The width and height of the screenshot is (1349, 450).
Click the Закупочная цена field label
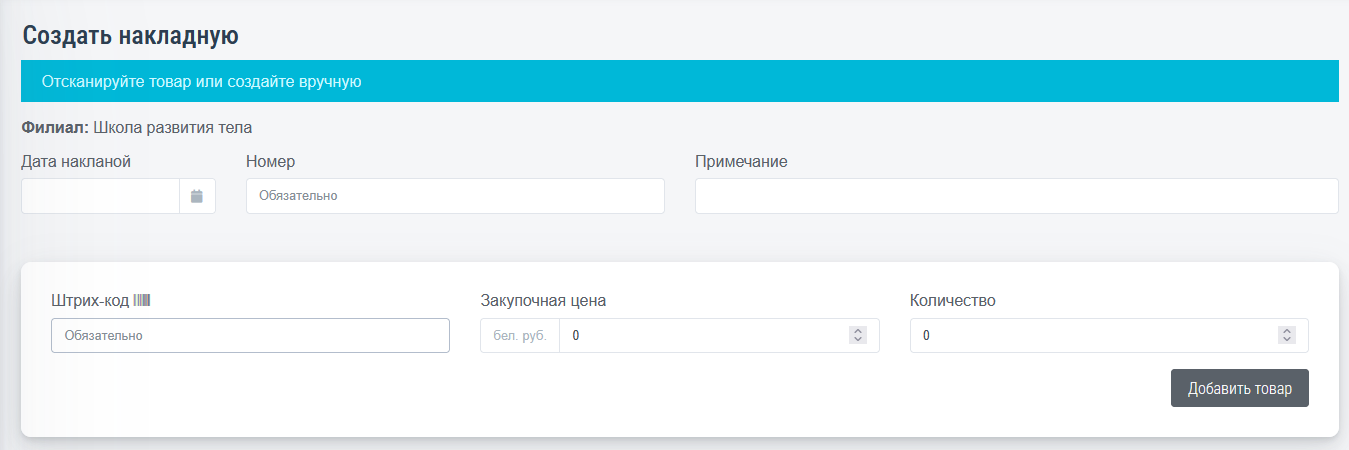click(x=543, y=300)
